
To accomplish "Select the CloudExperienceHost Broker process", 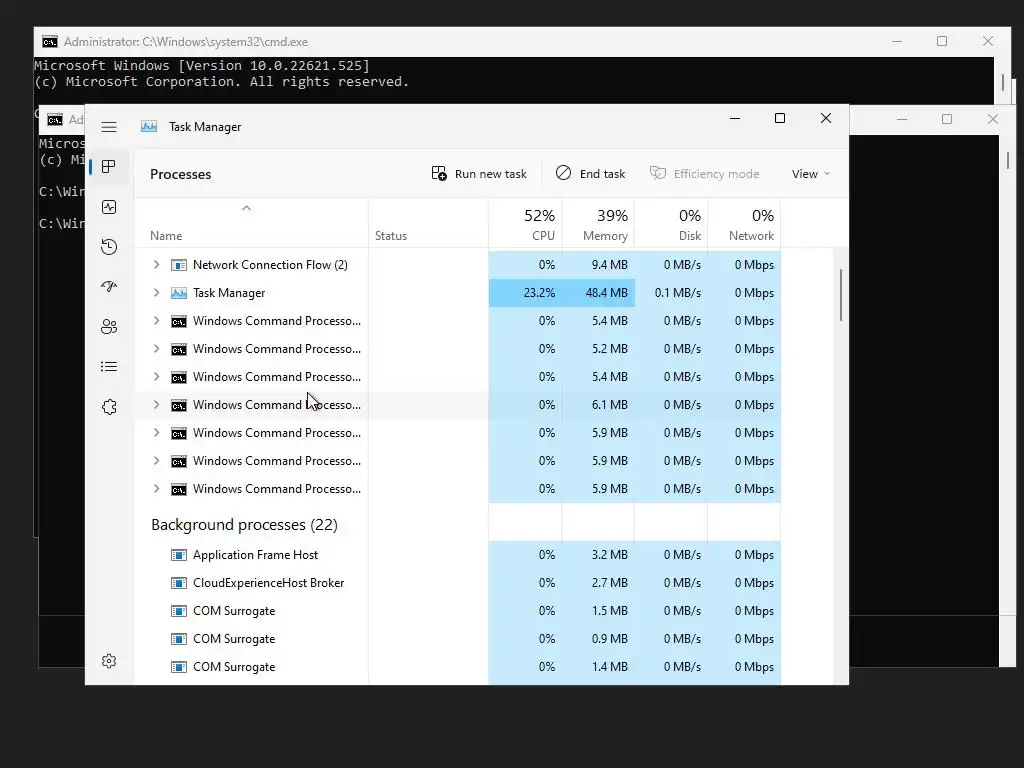I will (x=458, y=583).
